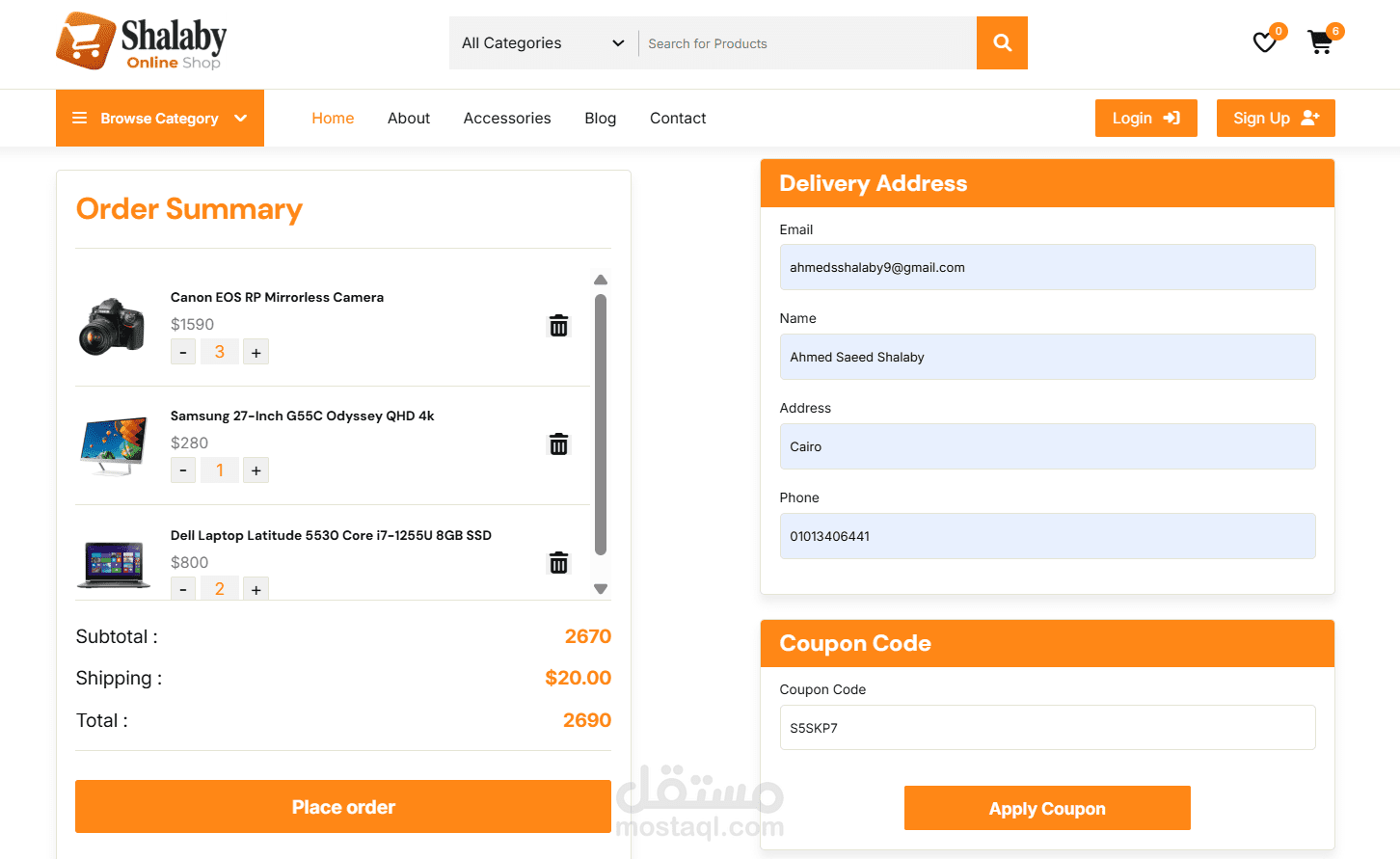Delete the Dell Laptop Latitude item
This screenshot has width=1400, height=859.
click(558, 563)
